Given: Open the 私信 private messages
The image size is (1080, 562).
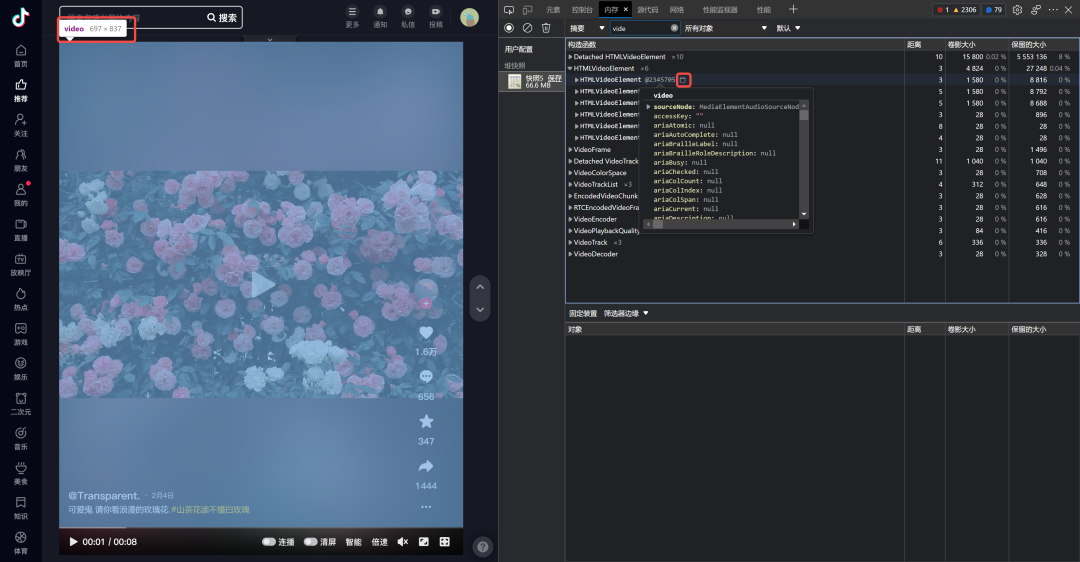Looking at the screenshot, I should coord(408,17).
